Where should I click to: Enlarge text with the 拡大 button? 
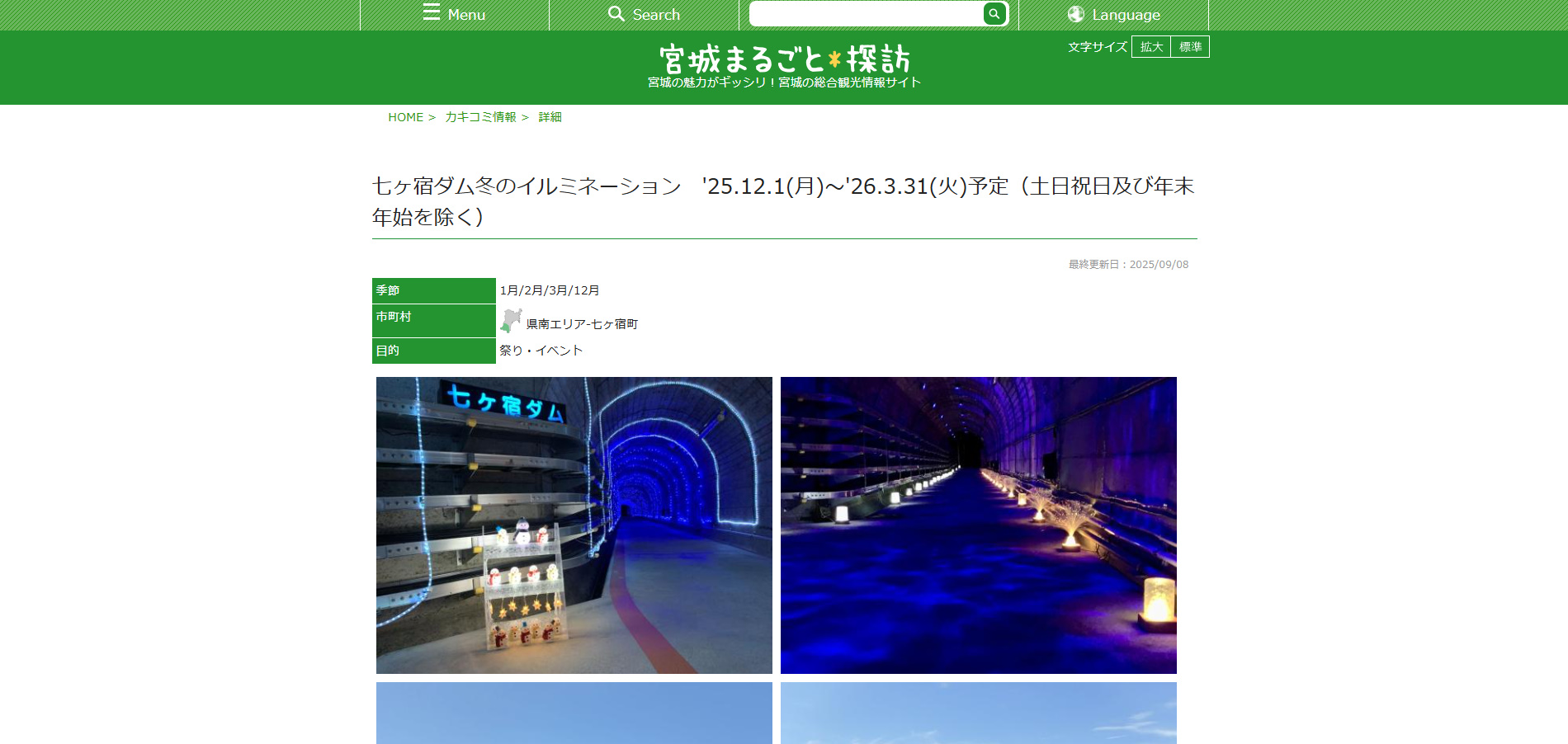(1151, 47)
